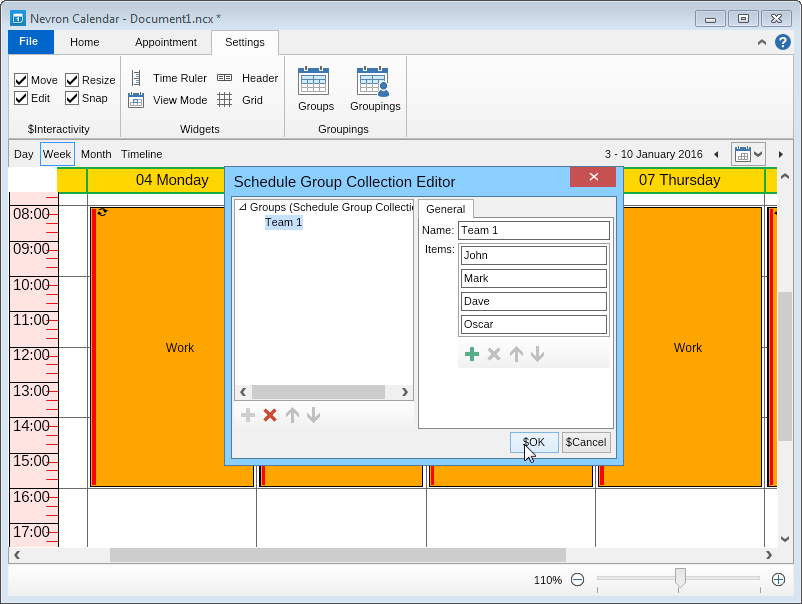Screen dimensions: 802x604
Task: Switch to Week view
Action: click(57, 154)
